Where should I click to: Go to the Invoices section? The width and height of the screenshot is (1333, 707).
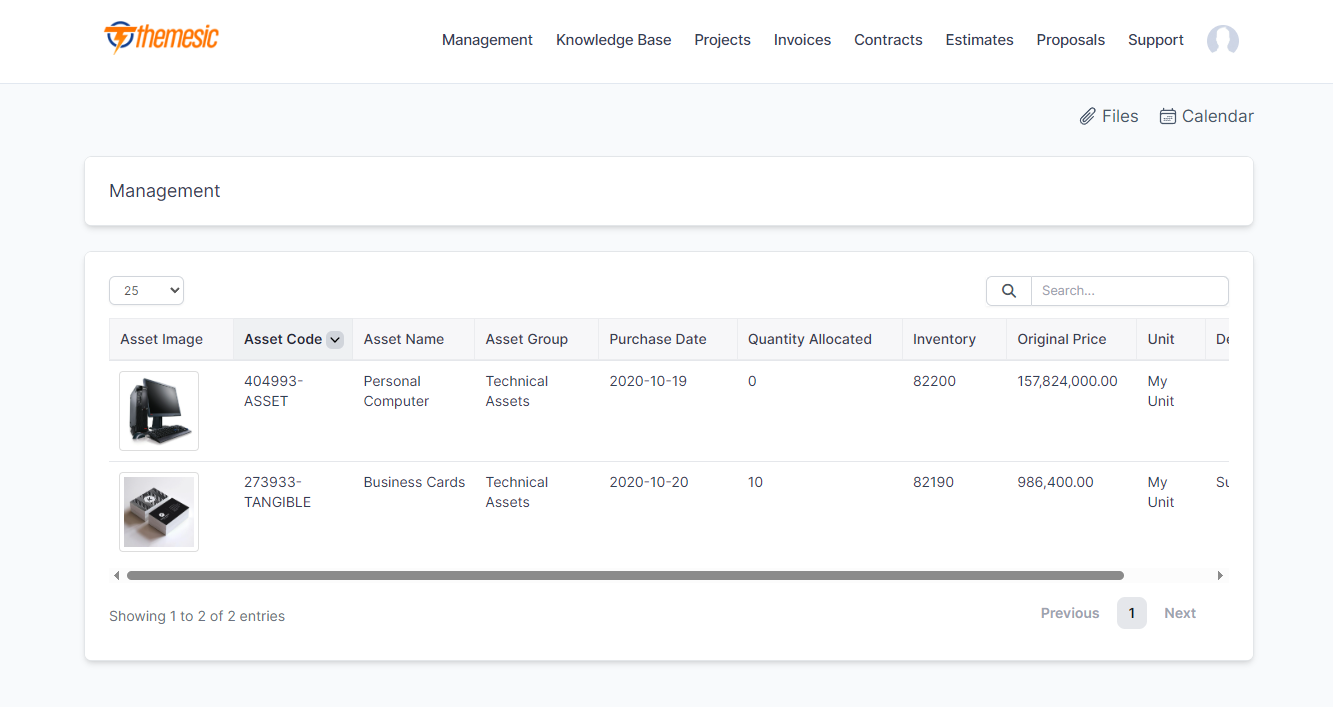[802, 40]
